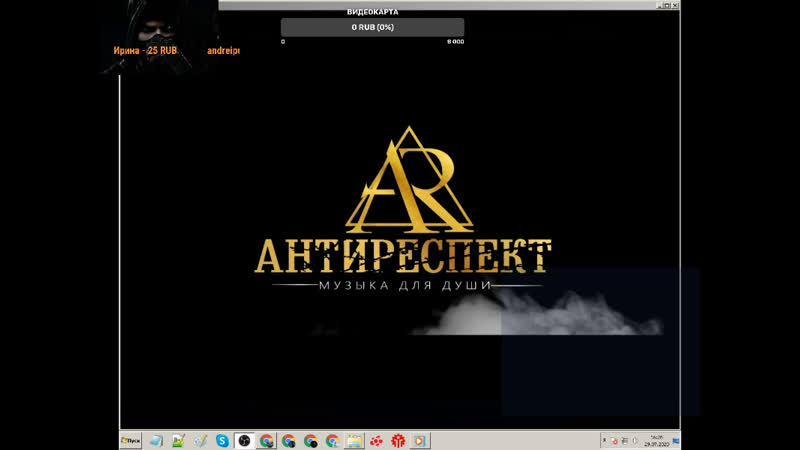Select the Chrome icon left of the folder
This screenshot has height=450, width=800.
(332, 440)
